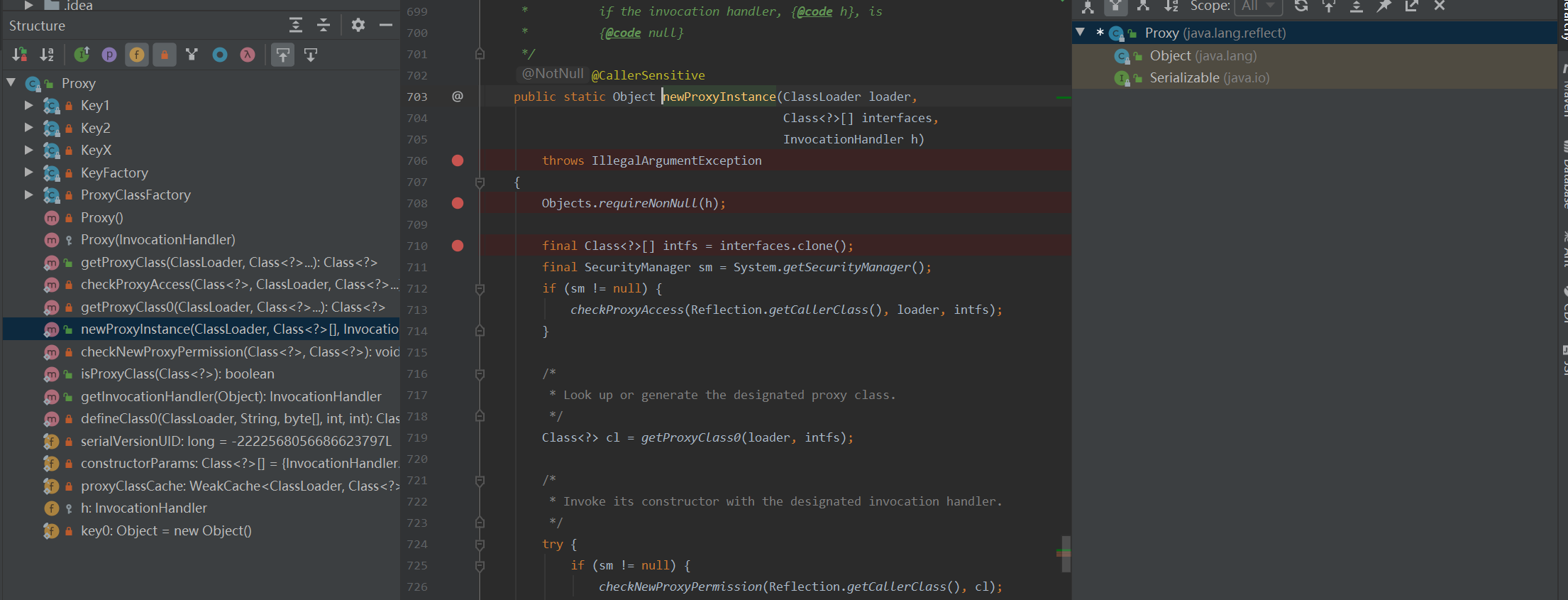Open the Scope dropdown in Hierarchy

[1259, 6]
